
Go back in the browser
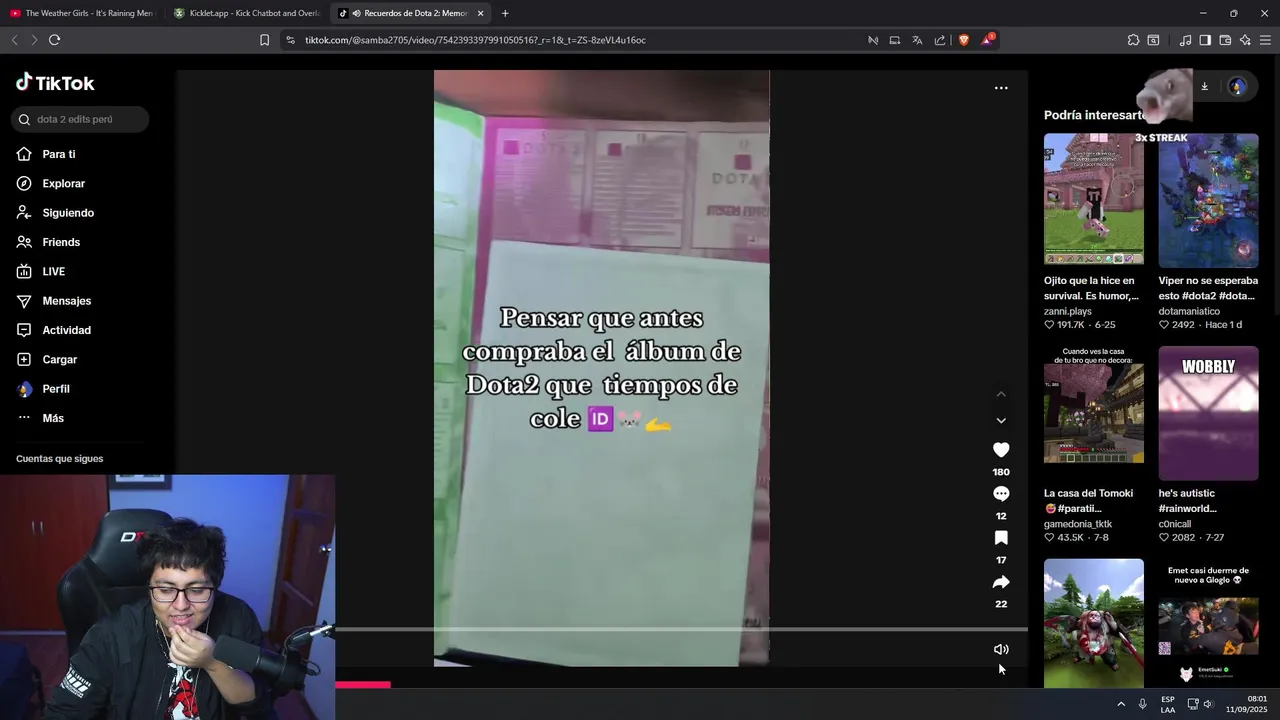tap(14, 40)
